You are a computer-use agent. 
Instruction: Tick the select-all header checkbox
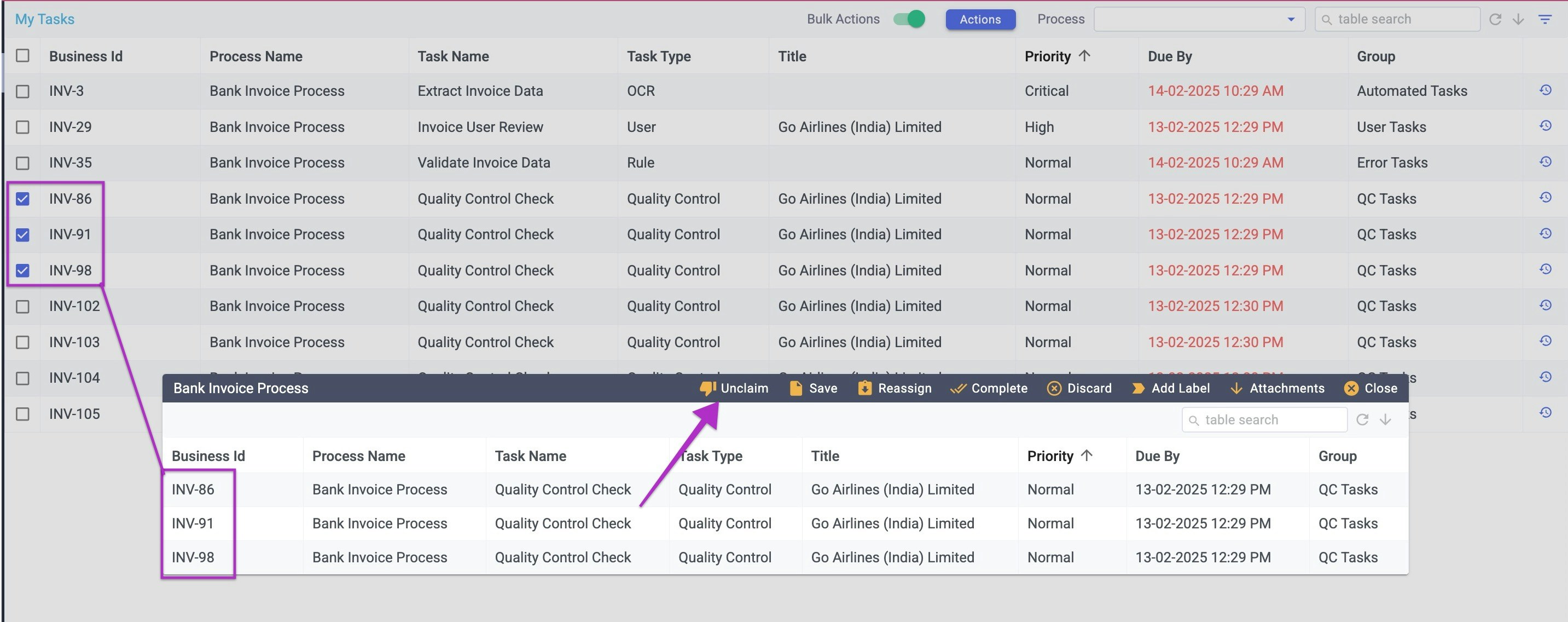[22, 55]
